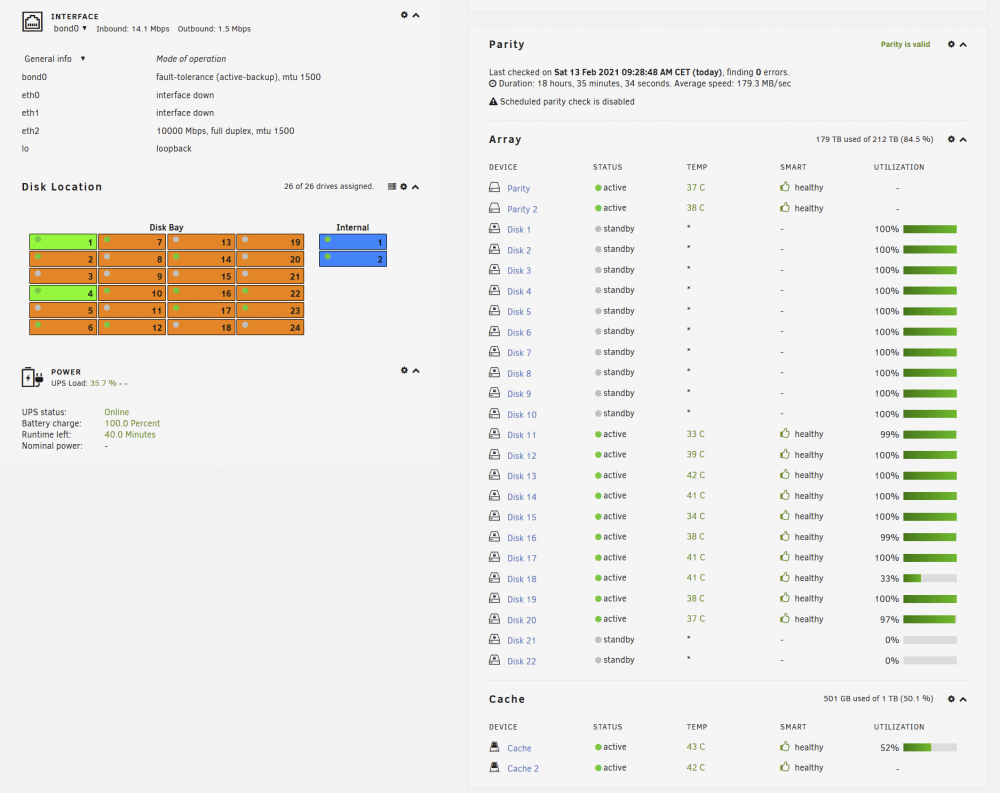Image resolution: width=1000 pixels, height=793 pixels.
Task: Click the parity duration clock icon
Action: tap(493, 84)
